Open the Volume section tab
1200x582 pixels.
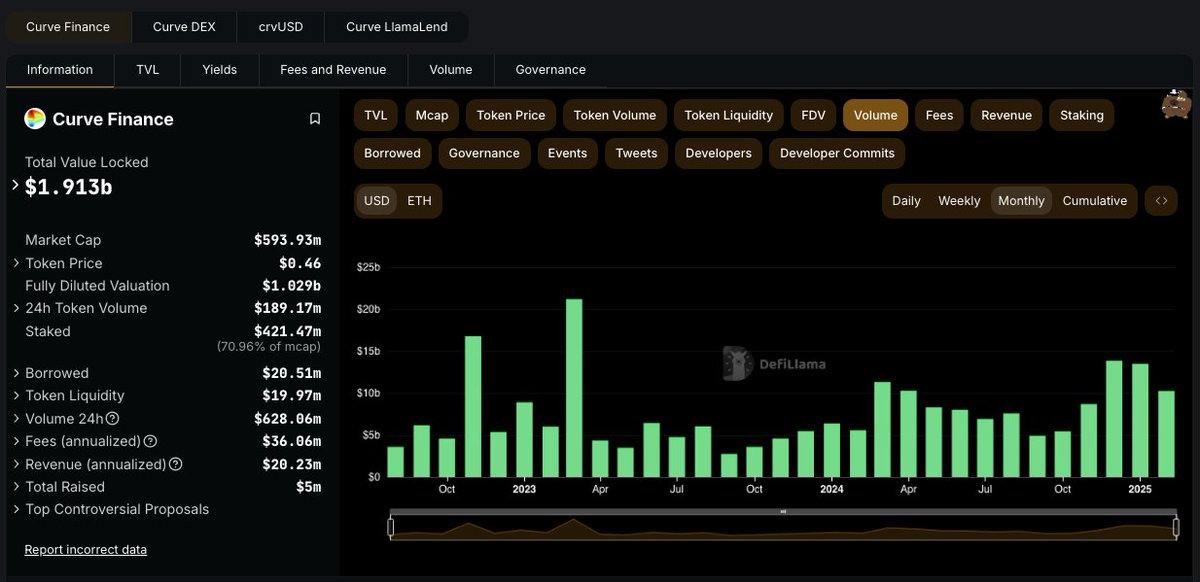click(451, 70)
